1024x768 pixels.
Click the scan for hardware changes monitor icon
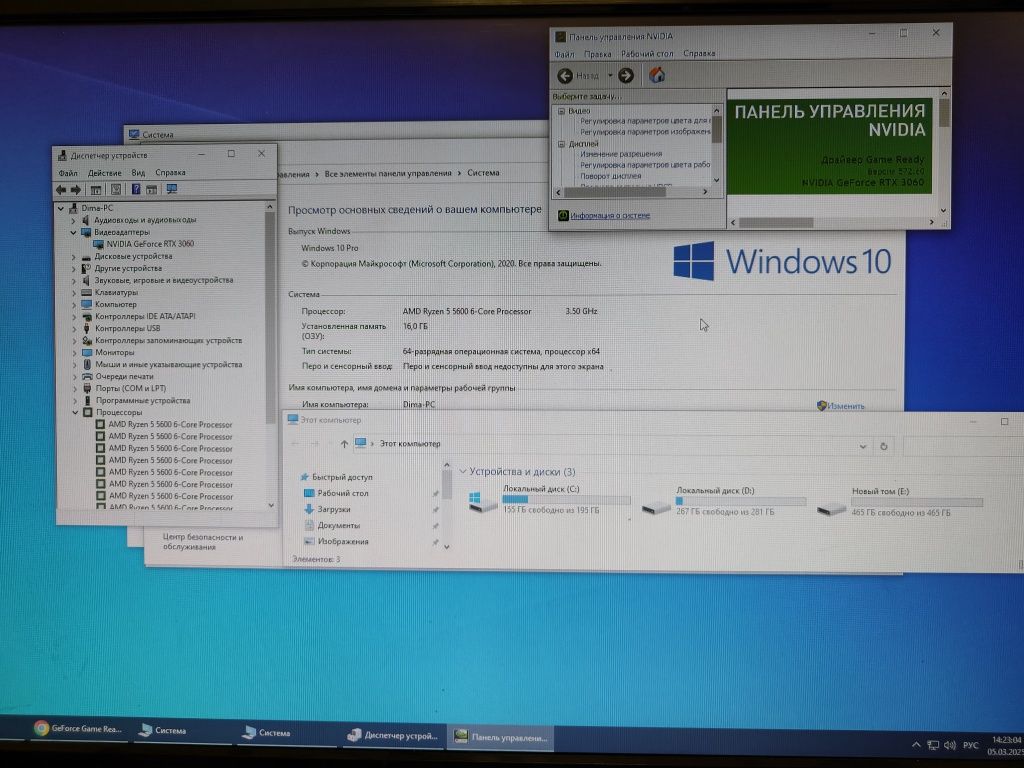click(x=172, y=189)
